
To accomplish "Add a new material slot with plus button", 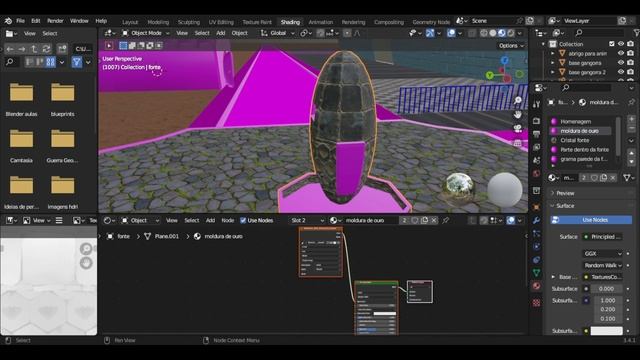I will 631,119.
